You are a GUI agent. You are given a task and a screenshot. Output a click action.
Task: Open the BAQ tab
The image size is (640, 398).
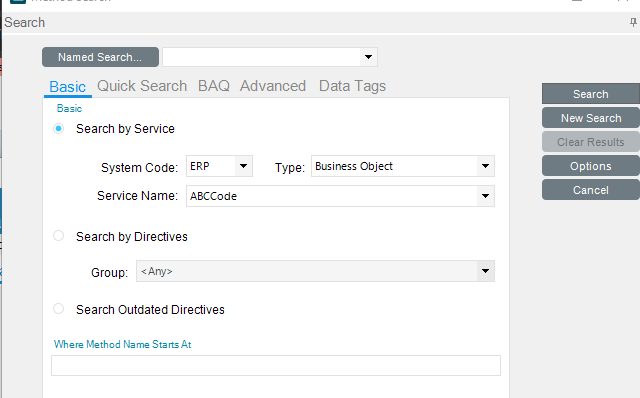click(x=214, y=86)
